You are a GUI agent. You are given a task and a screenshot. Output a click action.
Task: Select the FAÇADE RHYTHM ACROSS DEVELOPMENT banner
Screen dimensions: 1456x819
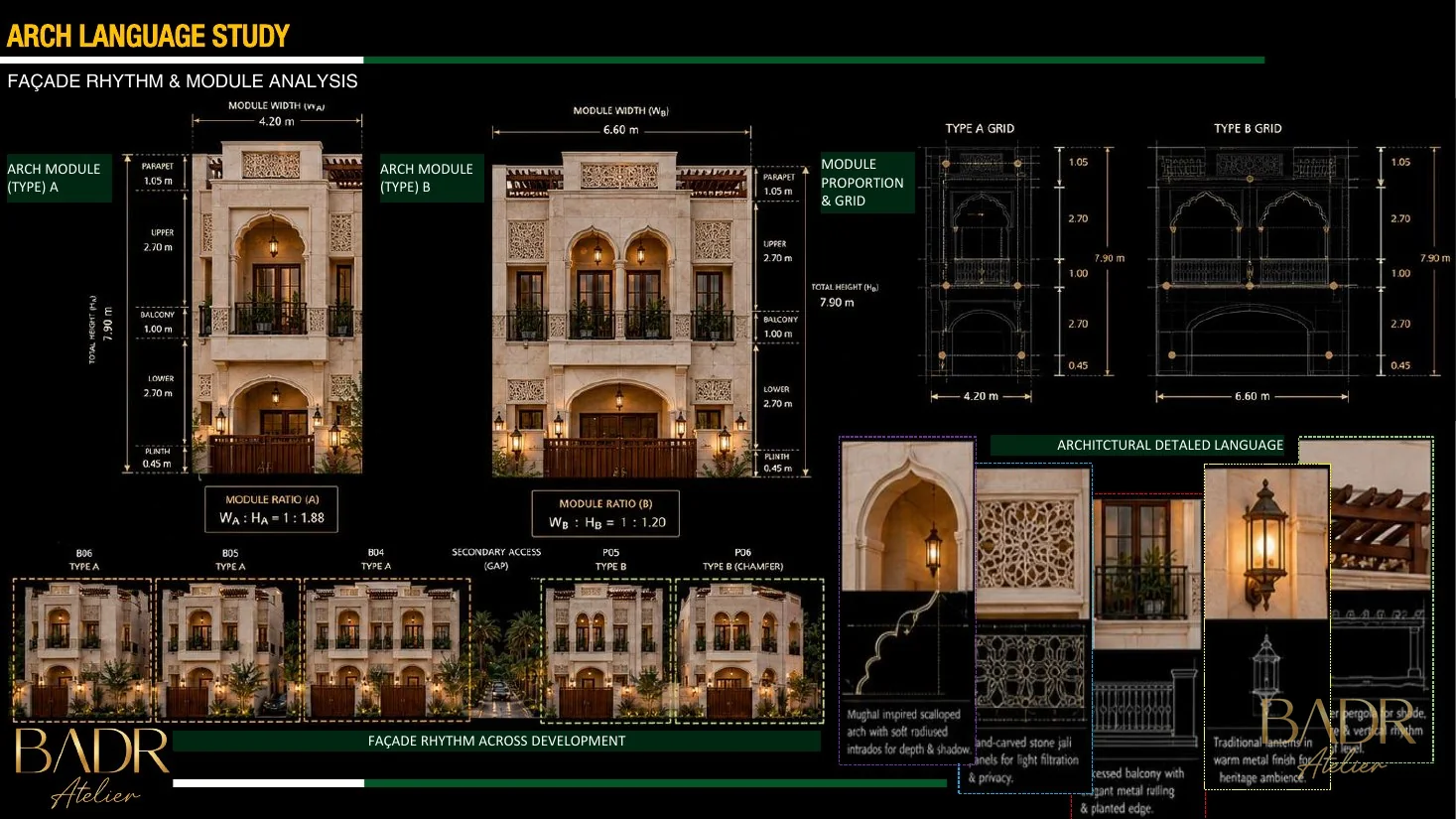click(x=496, y=741)
